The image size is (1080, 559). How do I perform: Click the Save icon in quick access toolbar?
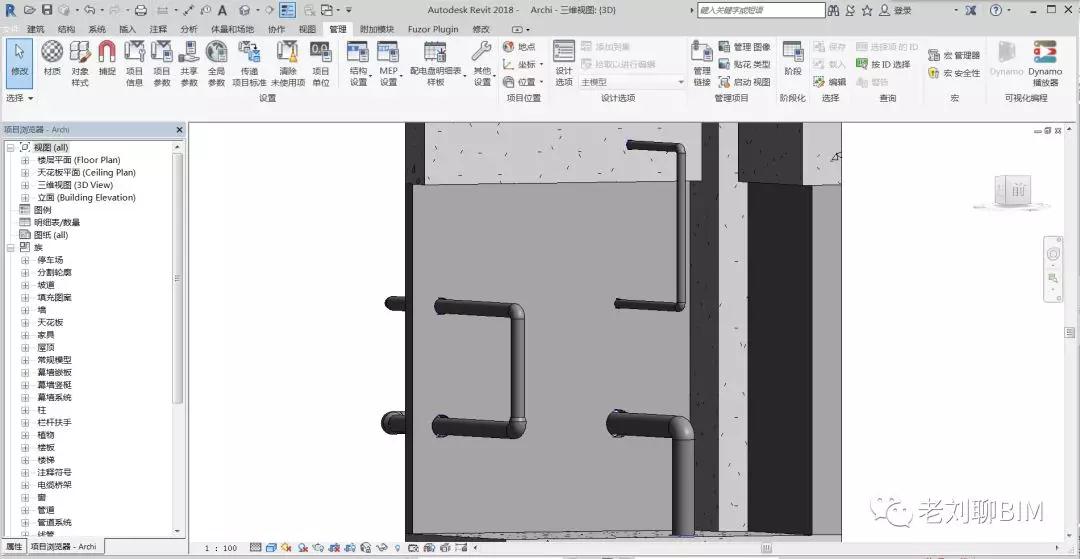click(47, 10)
